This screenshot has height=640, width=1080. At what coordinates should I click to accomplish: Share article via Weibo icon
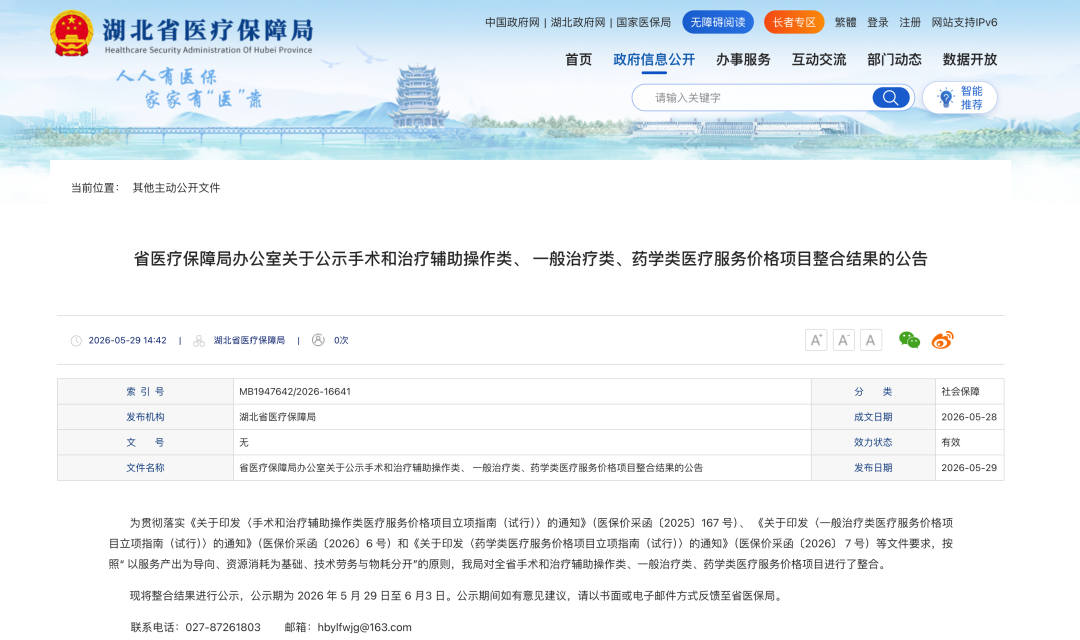[x=942, y=340]
